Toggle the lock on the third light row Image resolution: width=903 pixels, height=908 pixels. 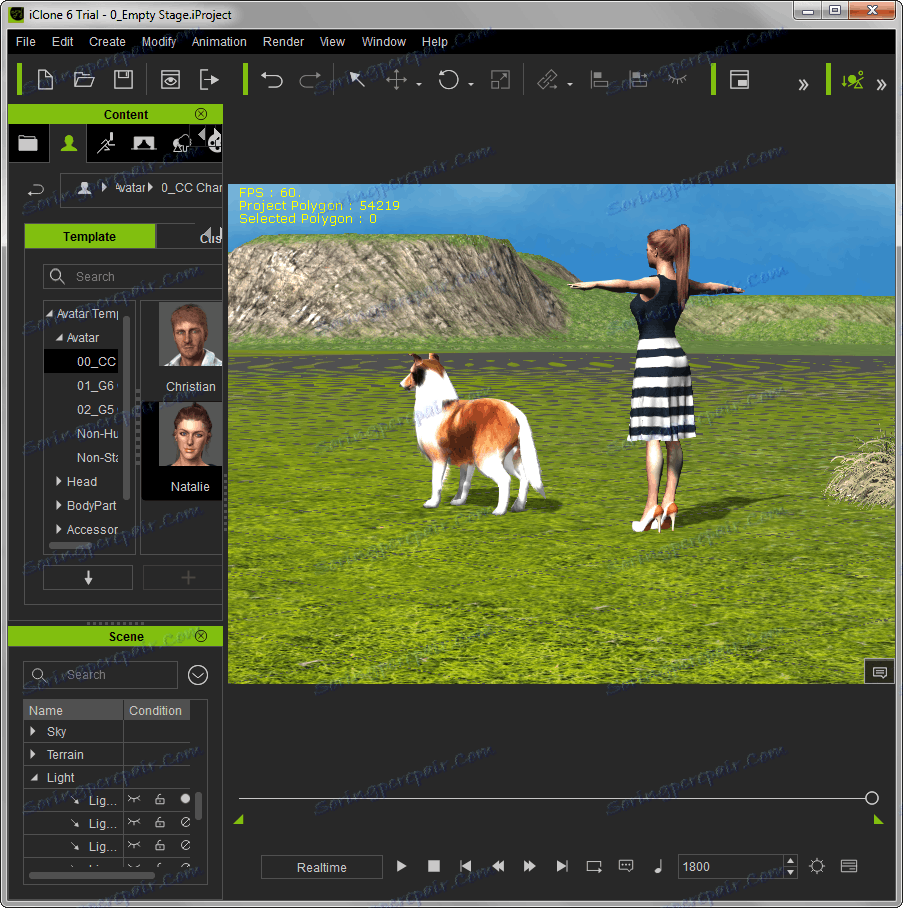point(160,845)
